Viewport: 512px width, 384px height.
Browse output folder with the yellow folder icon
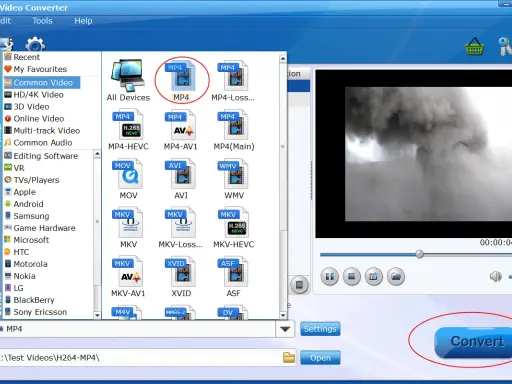(x=289, y=357)
